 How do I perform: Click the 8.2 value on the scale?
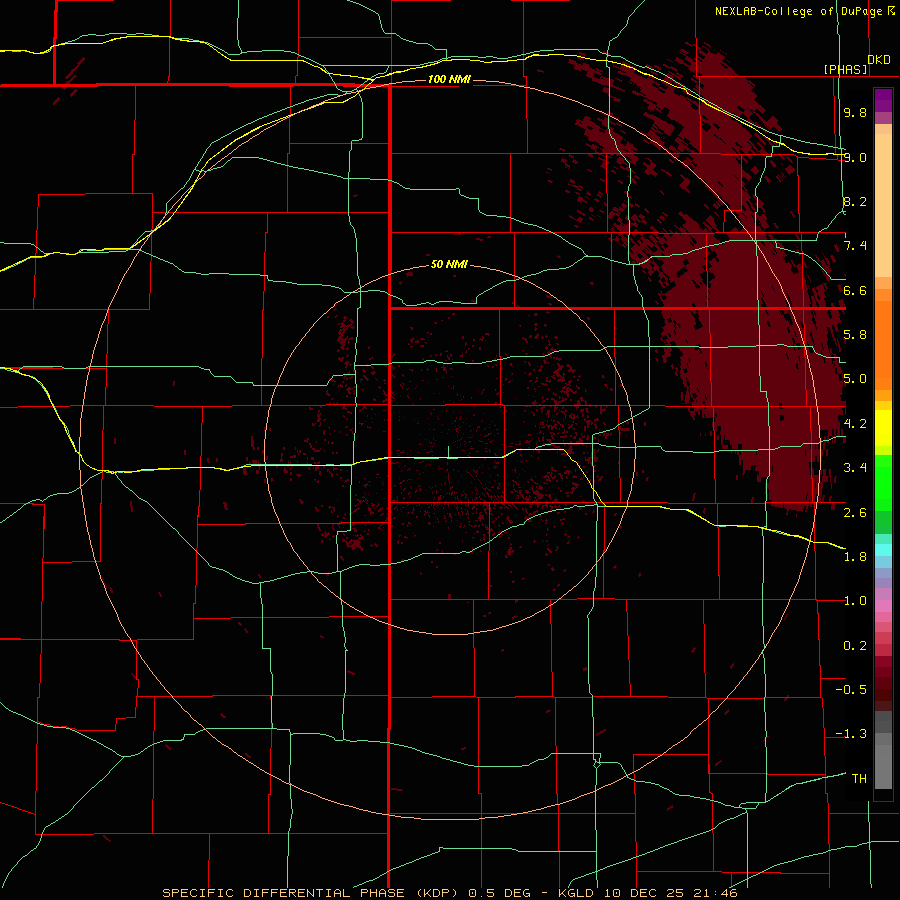[855, 201]
